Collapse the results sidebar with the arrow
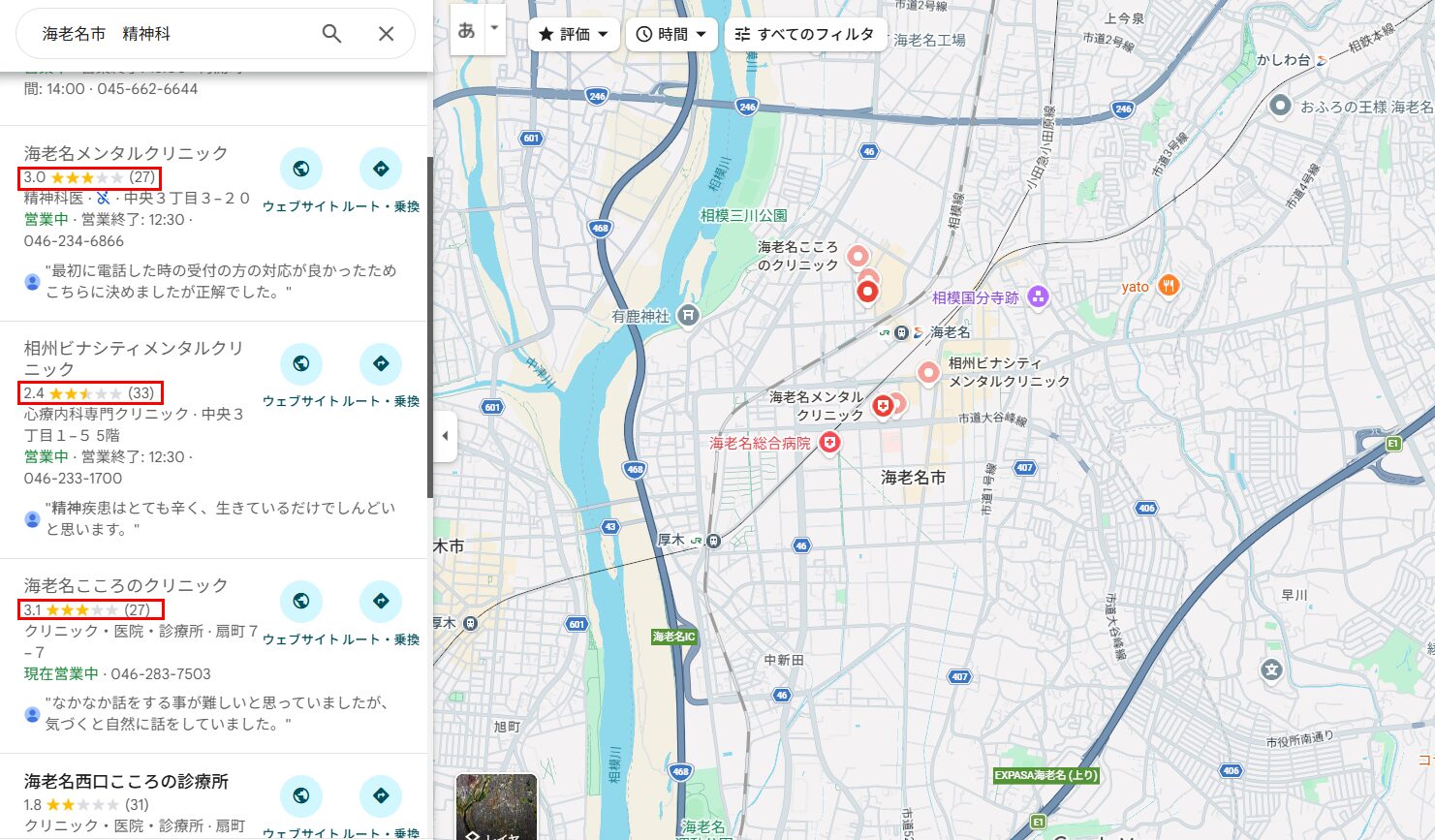Screen dimensions: 1435x840 coord(444,438)
